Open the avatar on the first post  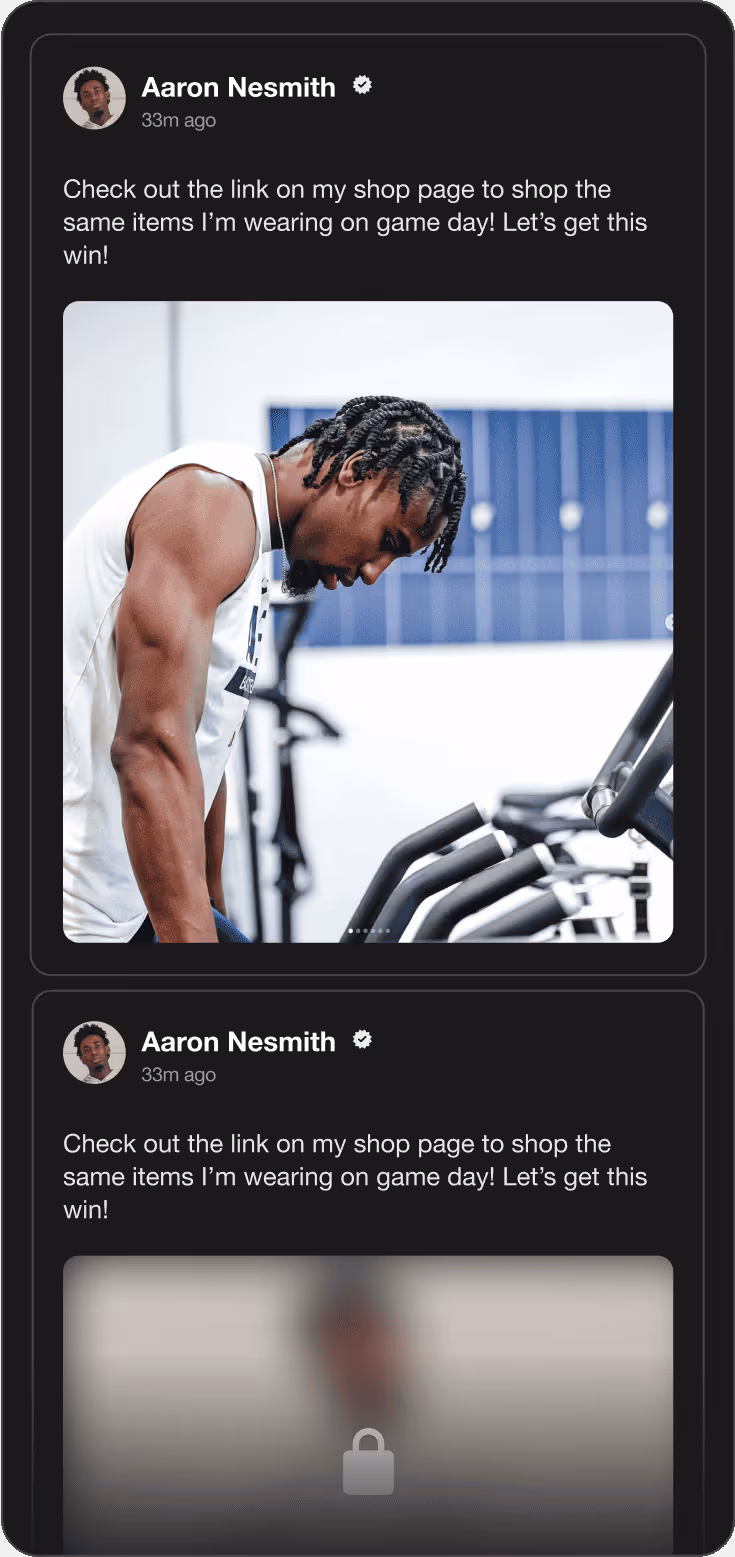[94, 98]
